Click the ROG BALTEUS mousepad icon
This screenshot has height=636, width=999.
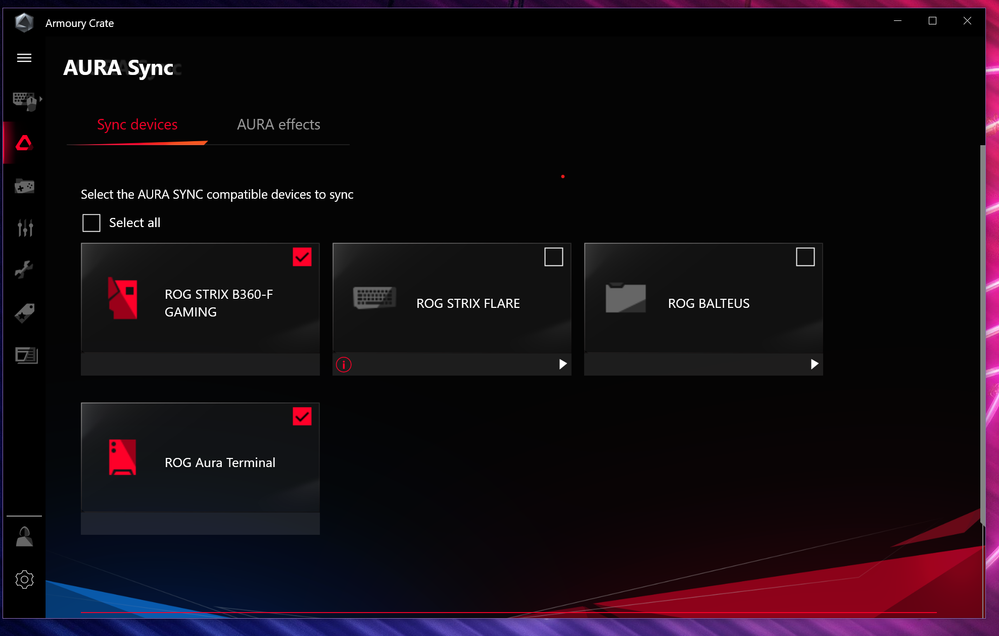point(626,298)
